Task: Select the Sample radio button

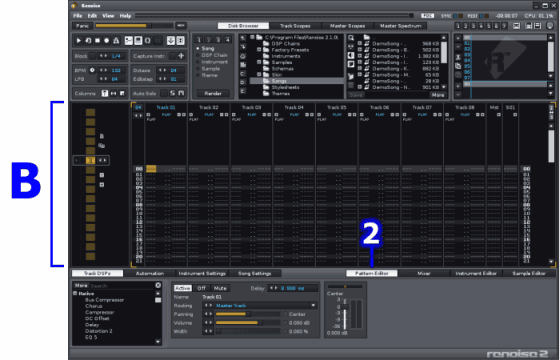Action: point(198,69)
